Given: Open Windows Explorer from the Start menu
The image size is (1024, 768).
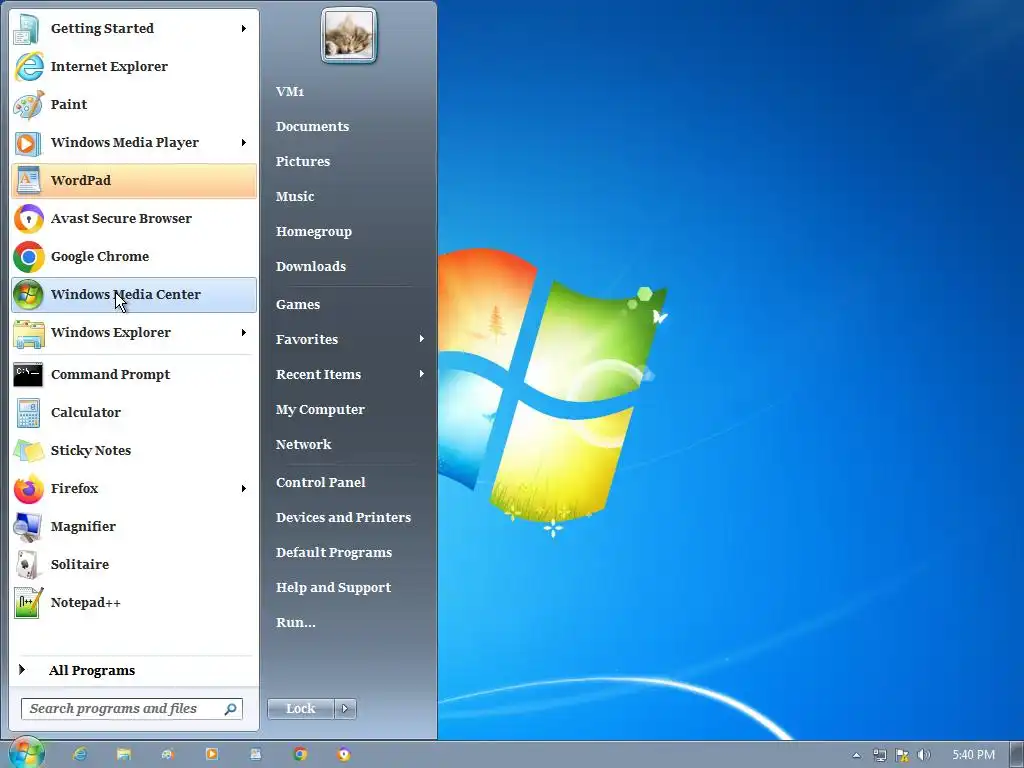Looking at the screenshot, I should pyautogui.click(x=134, y=332).
